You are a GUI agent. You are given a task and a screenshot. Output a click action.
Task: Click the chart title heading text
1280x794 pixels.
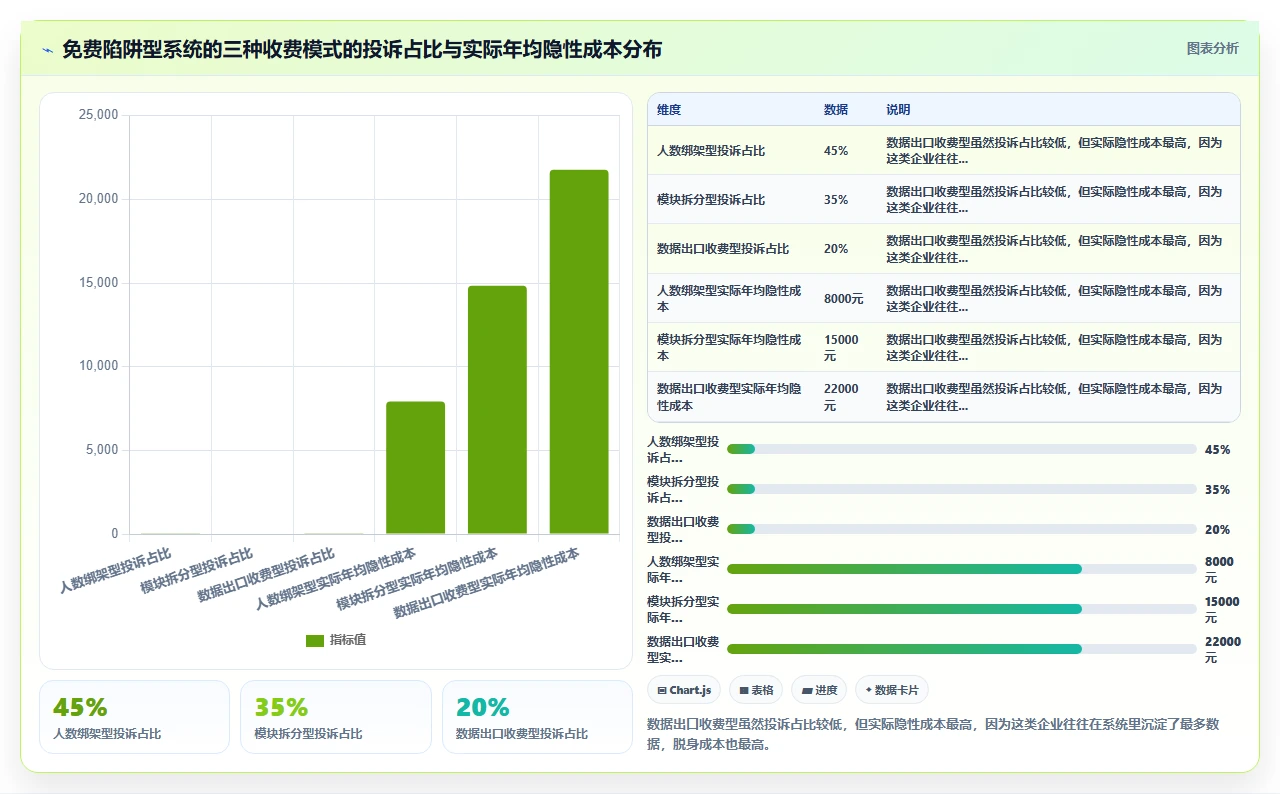(362, 50)
